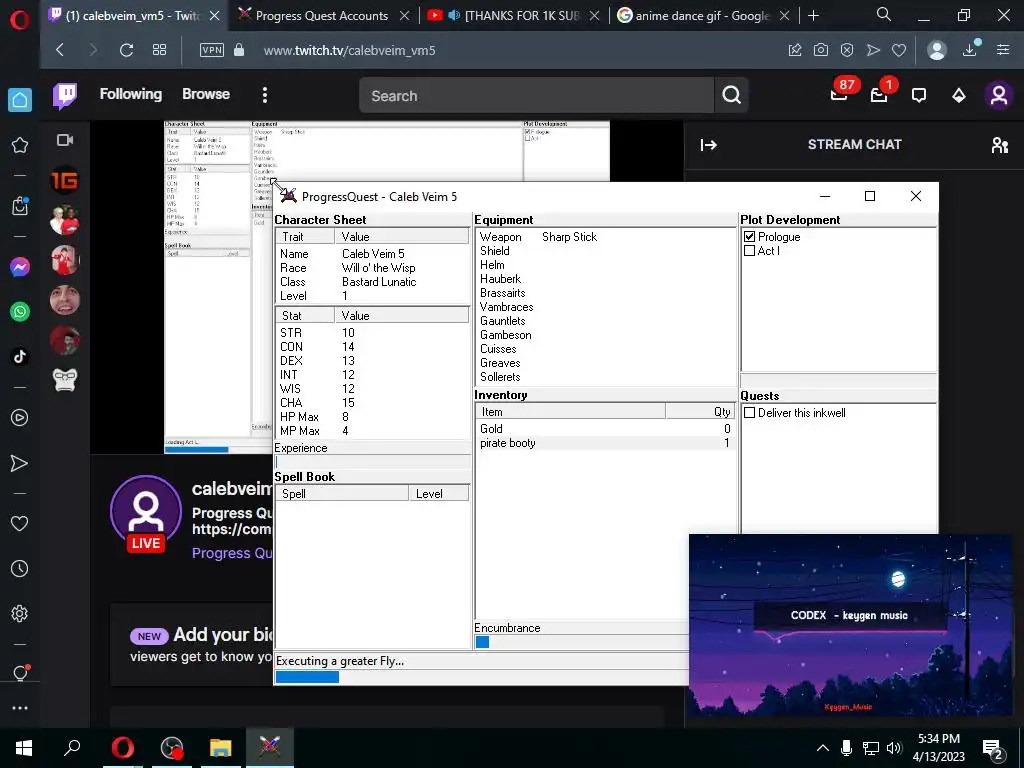Click the Executing a greater Fly progress bar
The height and width of the screenshot is (768, 1024).
pos(482,677)
